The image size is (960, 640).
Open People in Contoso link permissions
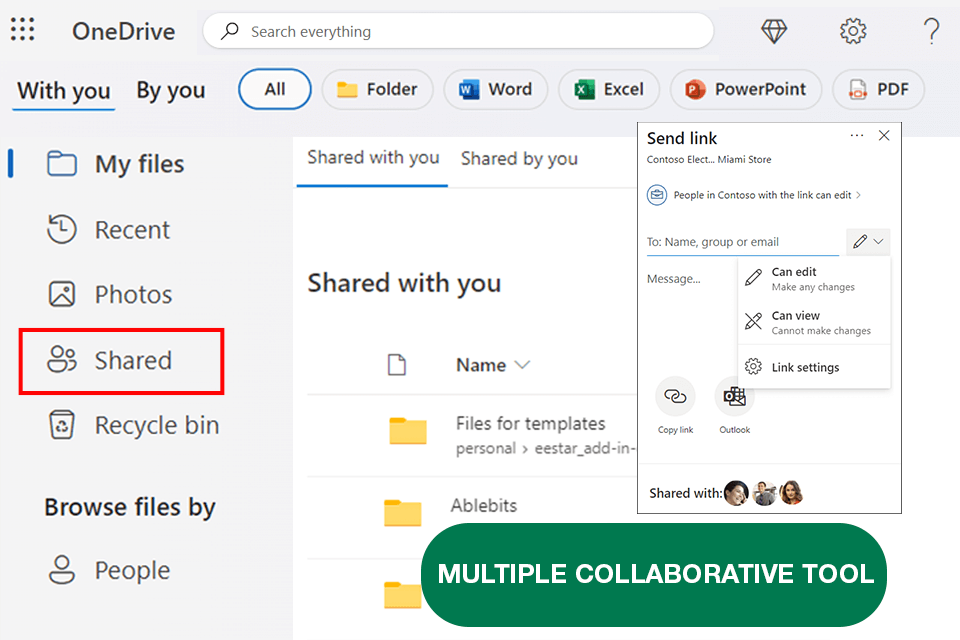coord(754,195)
